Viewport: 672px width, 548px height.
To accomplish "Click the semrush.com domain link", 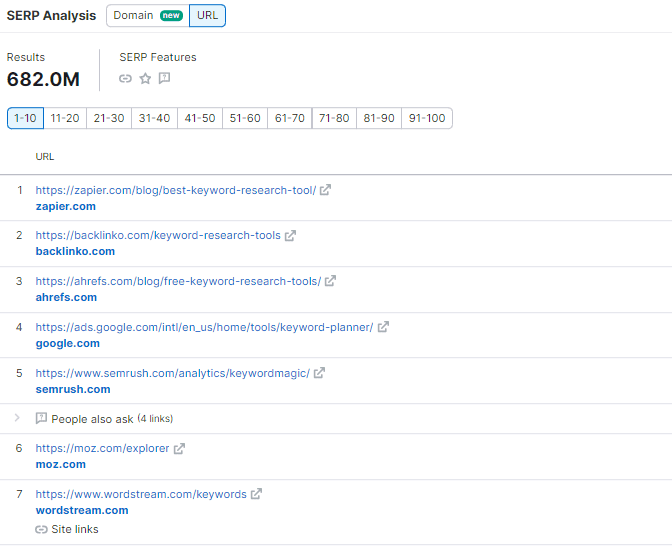I will pyautogui.click(x=73, y=389).
